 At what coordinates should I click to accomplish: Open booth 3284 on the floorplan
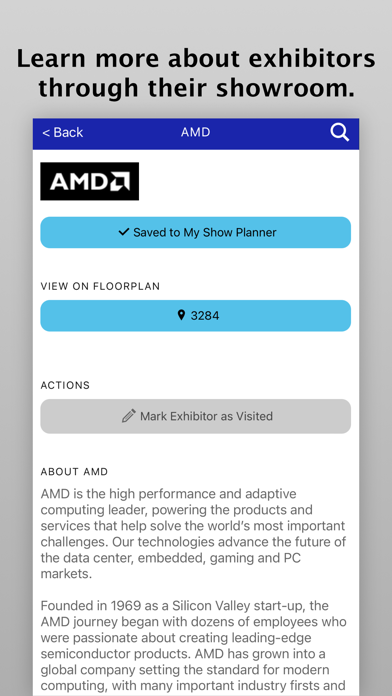coord(196,316)
